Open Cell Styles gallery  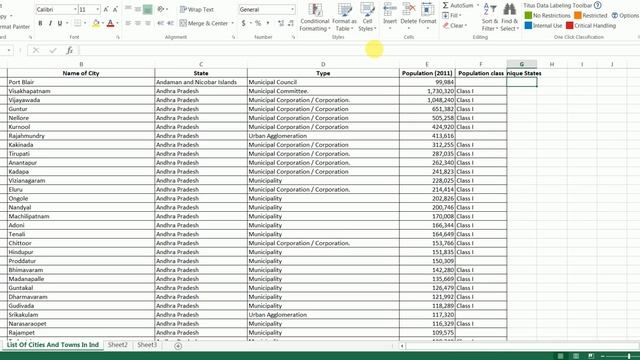click(367, 17)
